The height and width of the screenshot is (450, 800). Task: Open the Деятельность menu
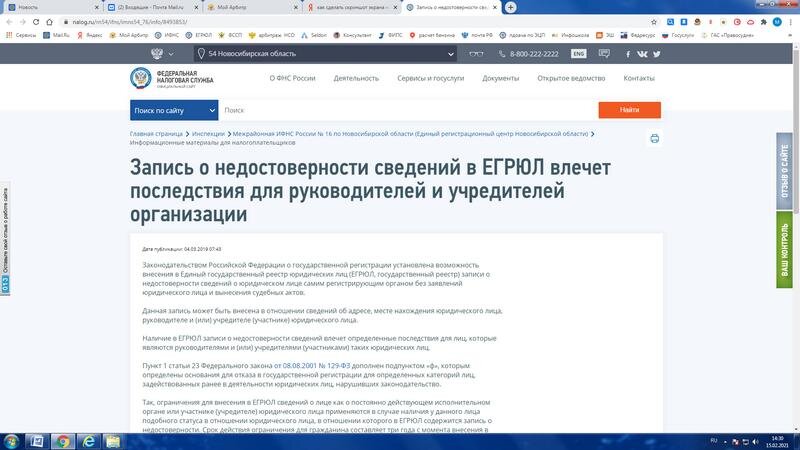pyautogui.click(x=356, y=78)
